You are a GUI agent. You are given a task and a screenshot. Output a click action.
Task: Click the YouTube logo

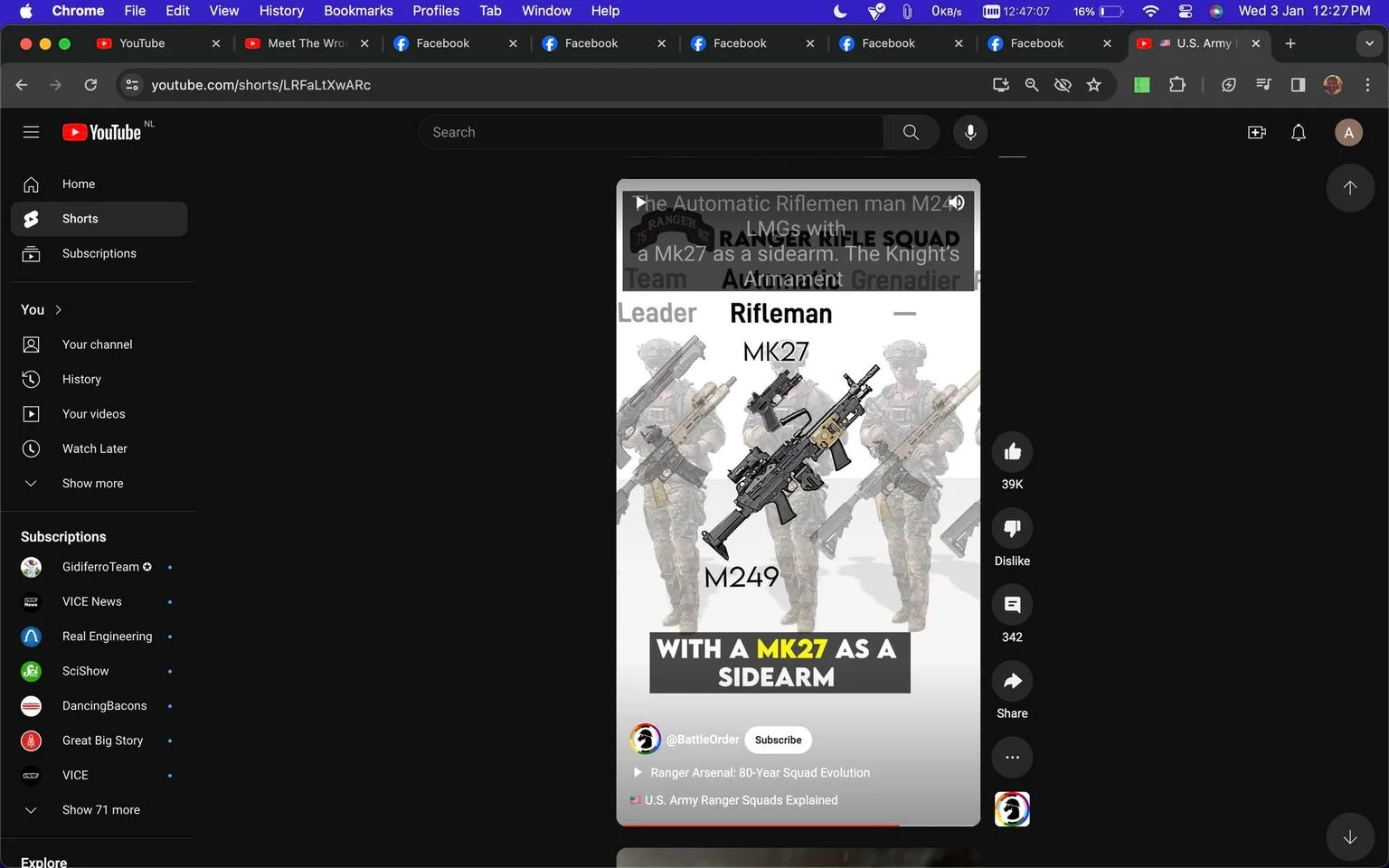tap(102, 132)
